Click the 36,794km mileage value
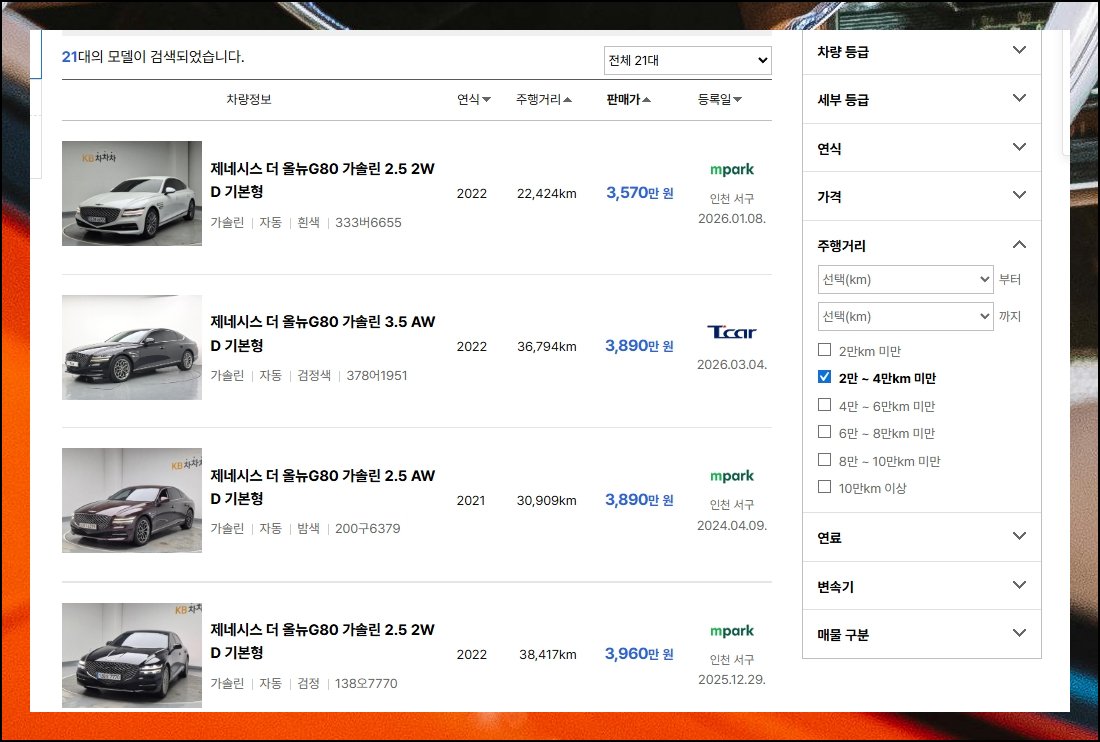Image resolution: width=1100 pixels, height=742 pixels. click(x=546, y=346)
